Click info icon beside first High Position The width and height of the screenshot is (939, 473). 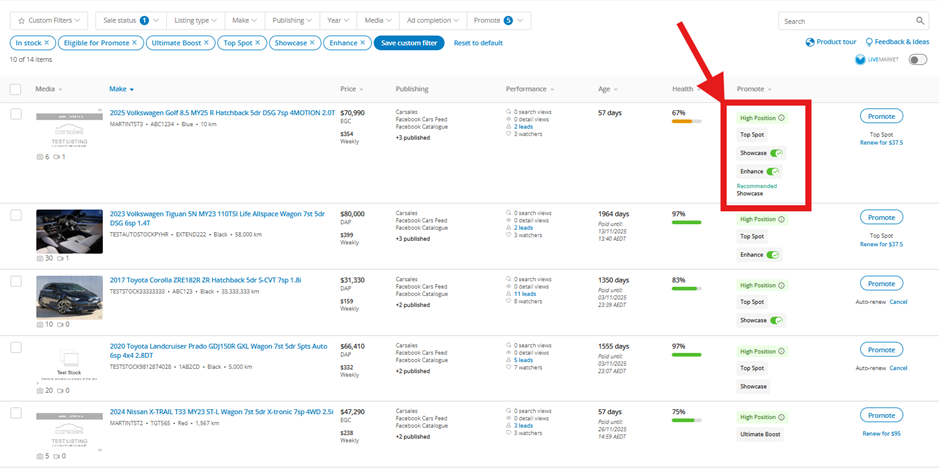point(781,118)
